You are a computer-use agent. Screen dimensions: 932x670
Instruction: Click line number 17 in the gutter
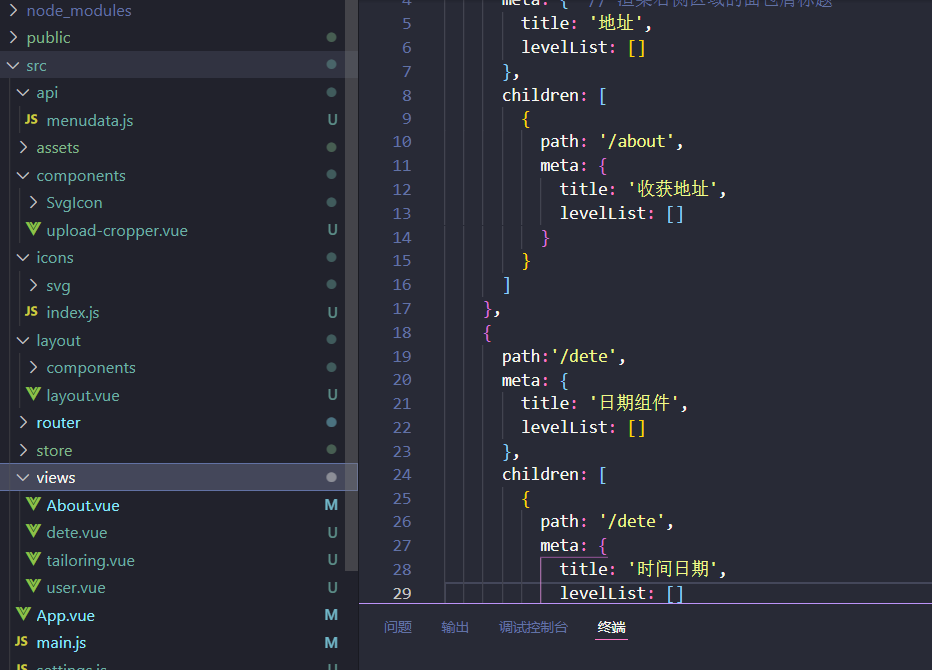point(402,309)
